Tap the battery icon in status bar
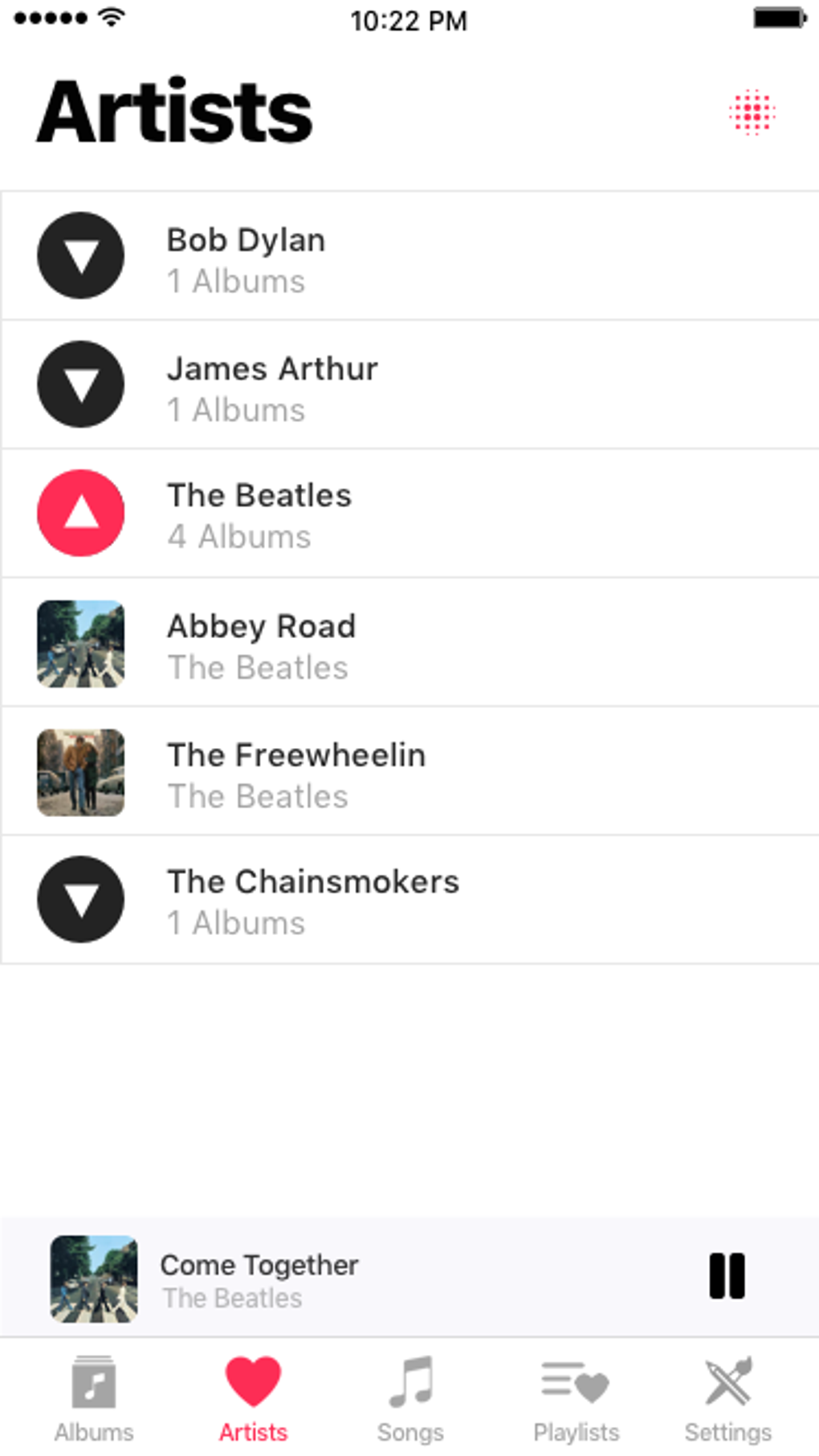This screenshot has height=1456, width=819. pyautogui.click(x=779, y=18)
